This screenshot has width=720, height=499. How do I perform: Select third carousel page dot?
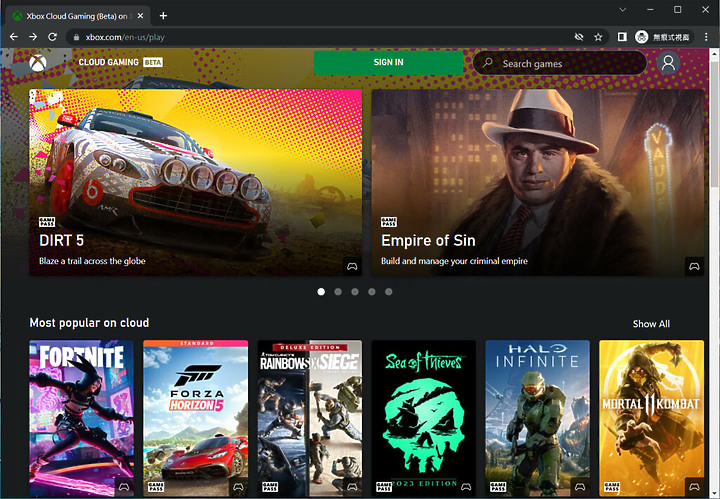point(355,292)
